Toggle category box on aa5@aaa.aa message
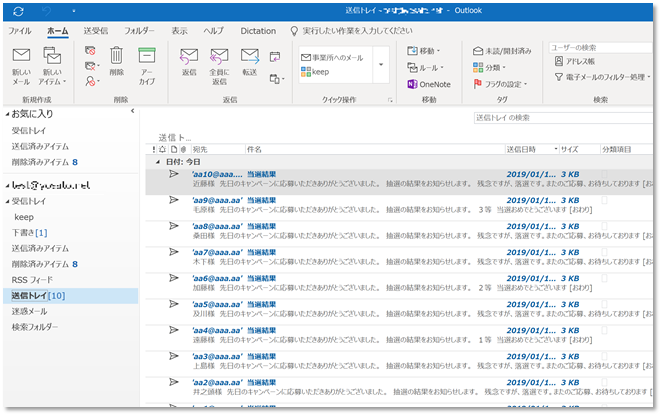The height and width of the screenshot is (416, 662). click(x=604, y=305)
